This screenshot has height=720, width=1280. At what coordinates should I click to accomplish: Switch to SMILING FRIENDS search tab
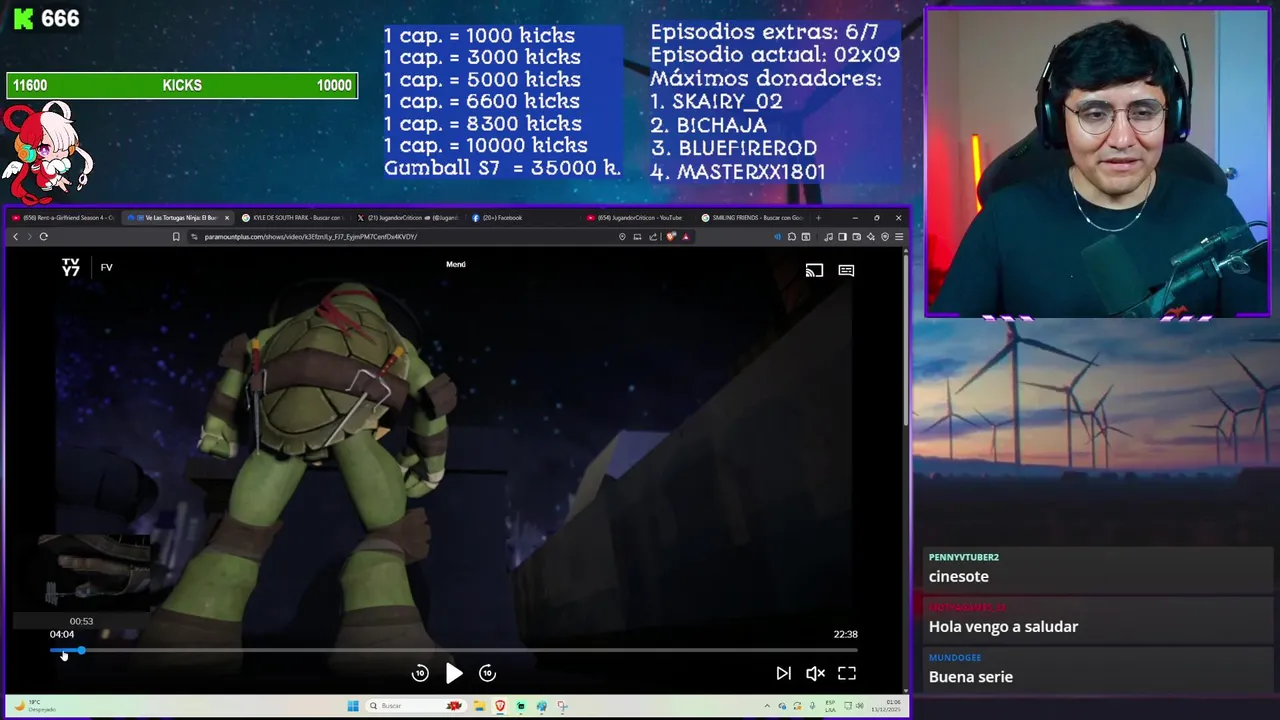752,217
